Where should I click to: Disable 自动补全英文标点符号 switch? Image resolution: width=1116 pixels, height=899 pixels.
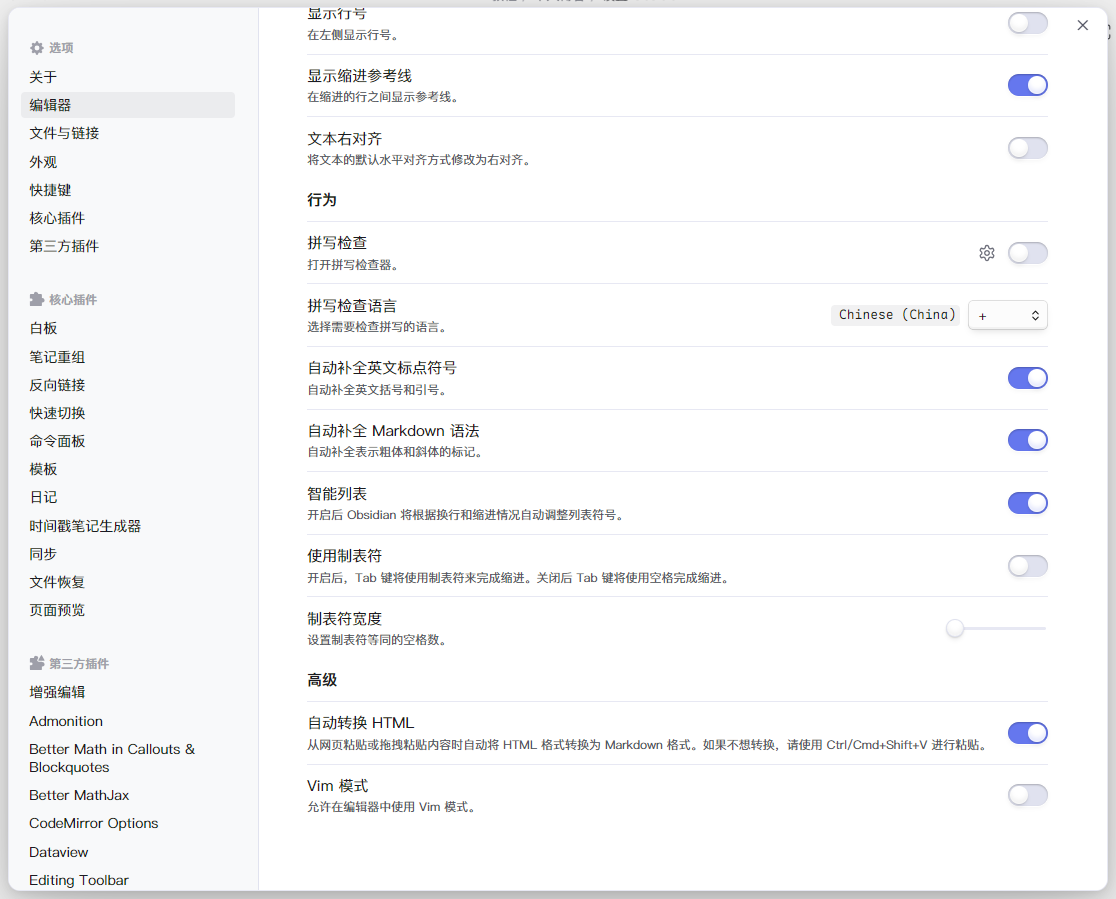click(x=1027, y=378)
